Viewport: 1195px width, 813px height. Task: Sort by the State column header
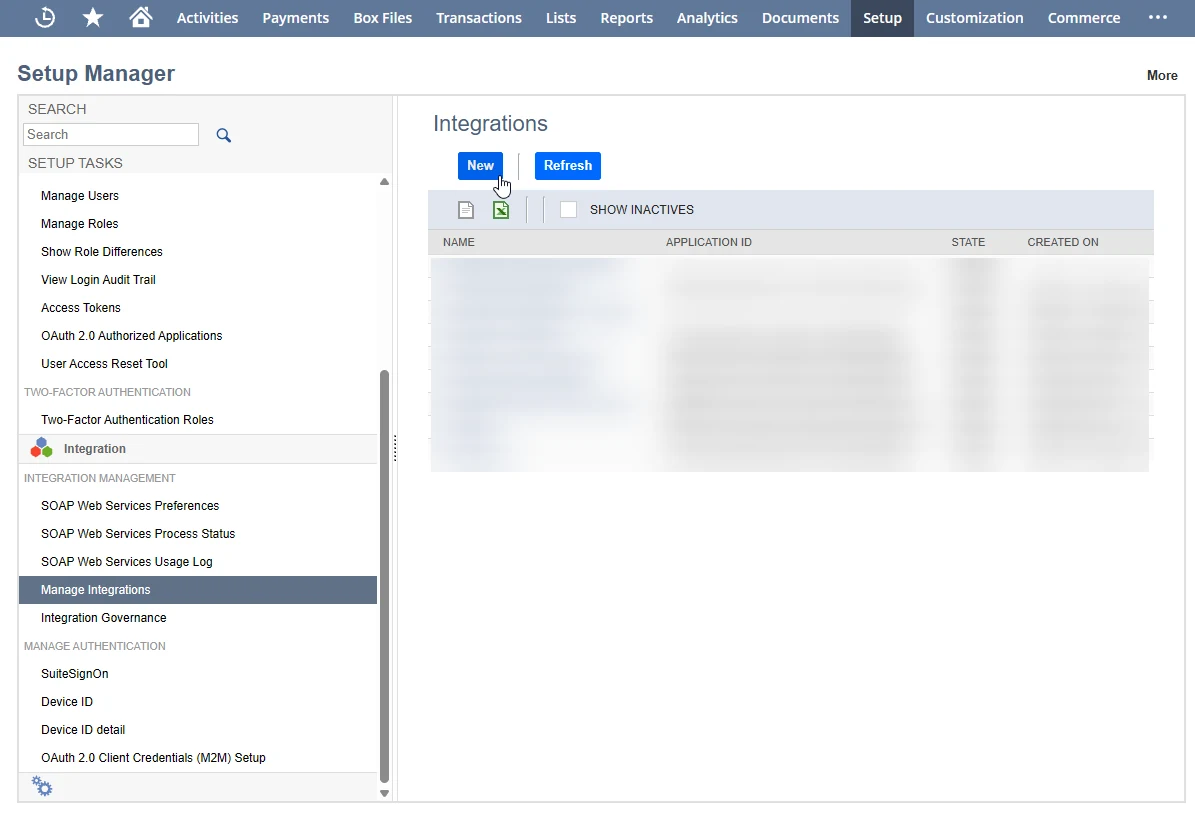(x=968, y=242)
